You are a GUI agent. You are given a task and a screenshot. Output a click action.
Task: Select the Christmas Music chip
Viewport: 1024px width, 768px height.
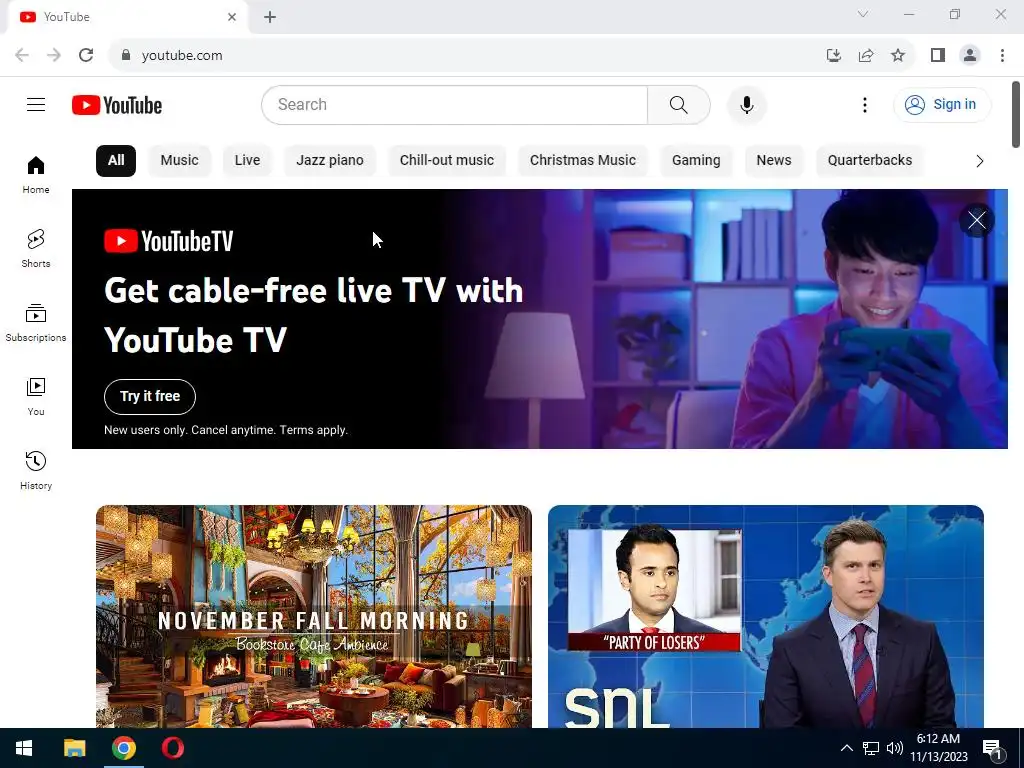[x=583, y=161]
